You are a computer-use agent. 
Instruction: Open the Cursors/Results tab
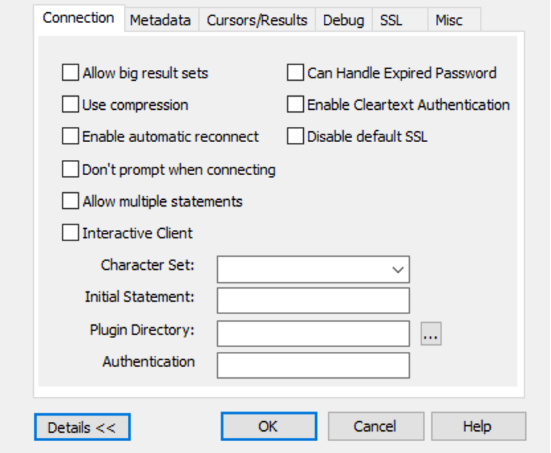[x=257, y=20]
